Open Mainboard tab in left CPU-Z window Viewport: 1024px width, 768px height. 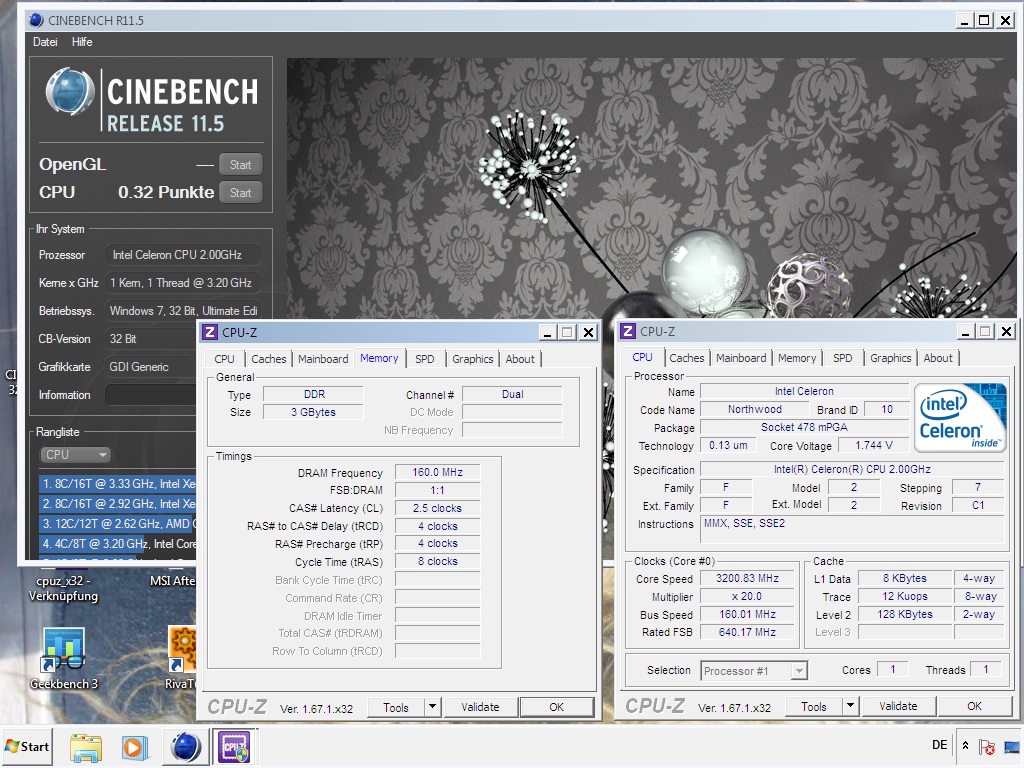click(x=323, y=359)
